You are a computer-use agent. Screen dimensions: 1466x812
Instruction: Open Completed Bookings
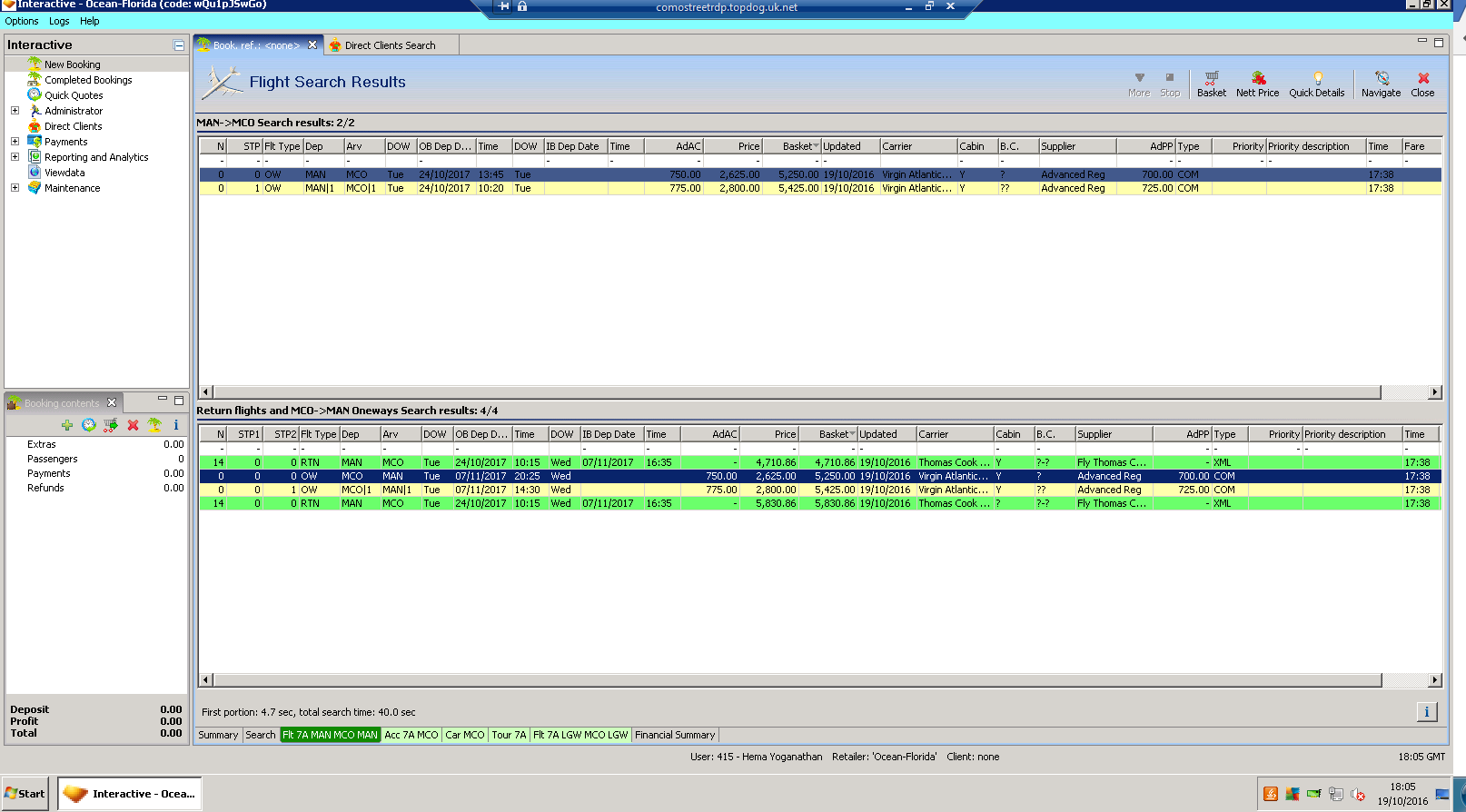pyautogui.click(x=88, y=80)
